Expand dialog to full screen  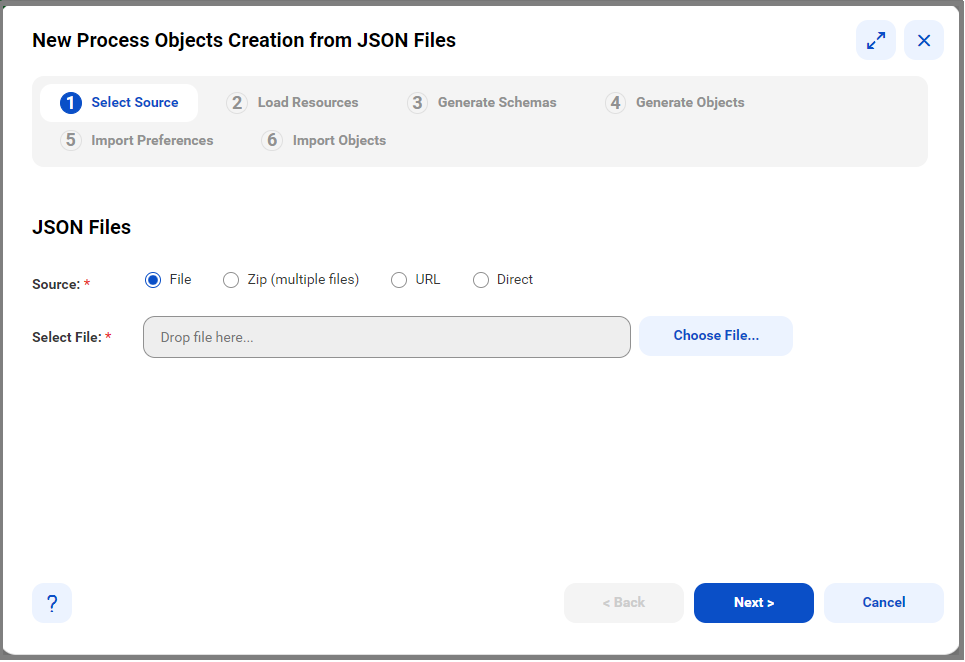875,41
